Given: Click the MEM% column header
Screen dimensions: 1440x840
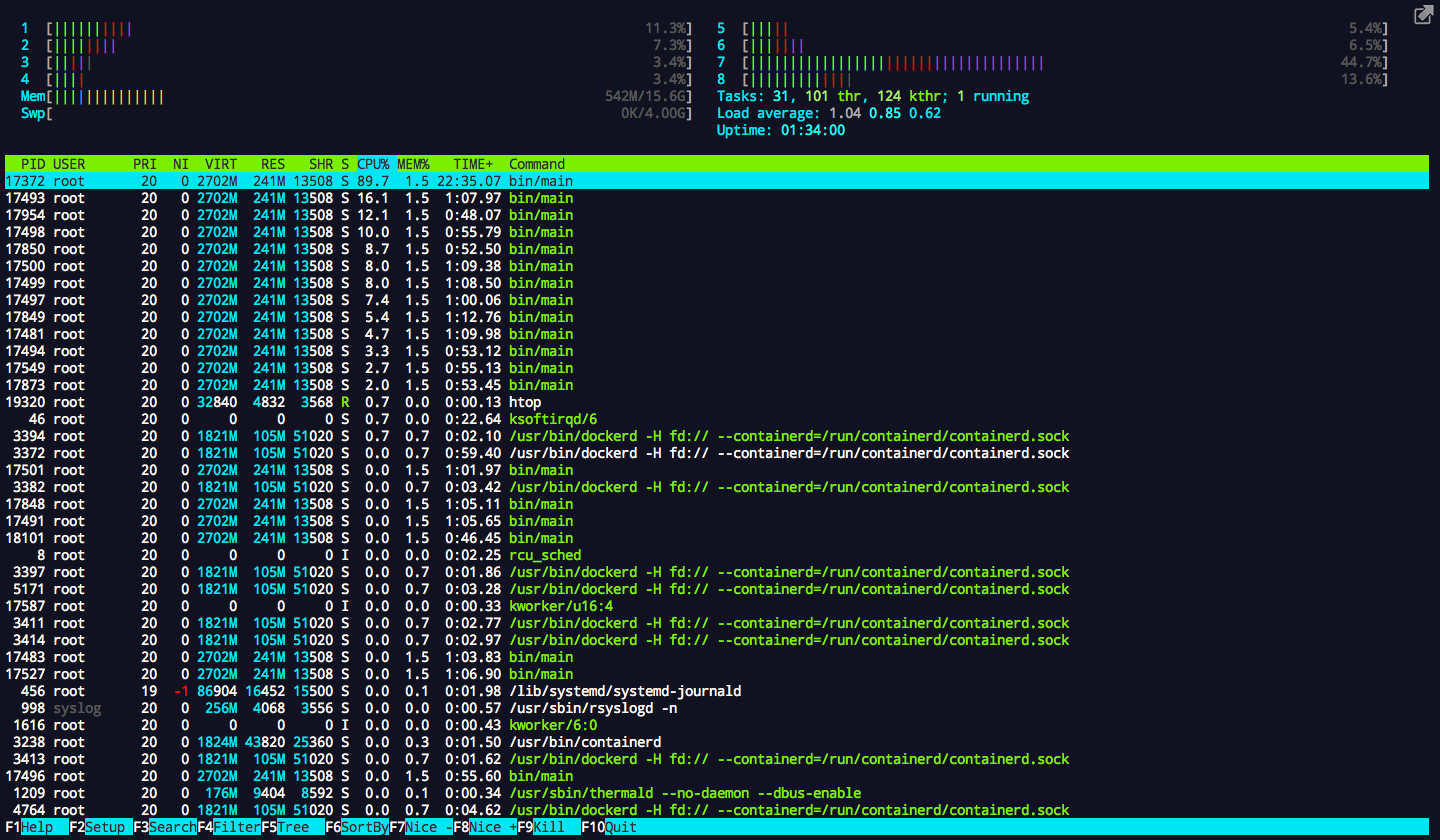Looking at the screenshot, I should pyautogui.click(x=413, y=164).
